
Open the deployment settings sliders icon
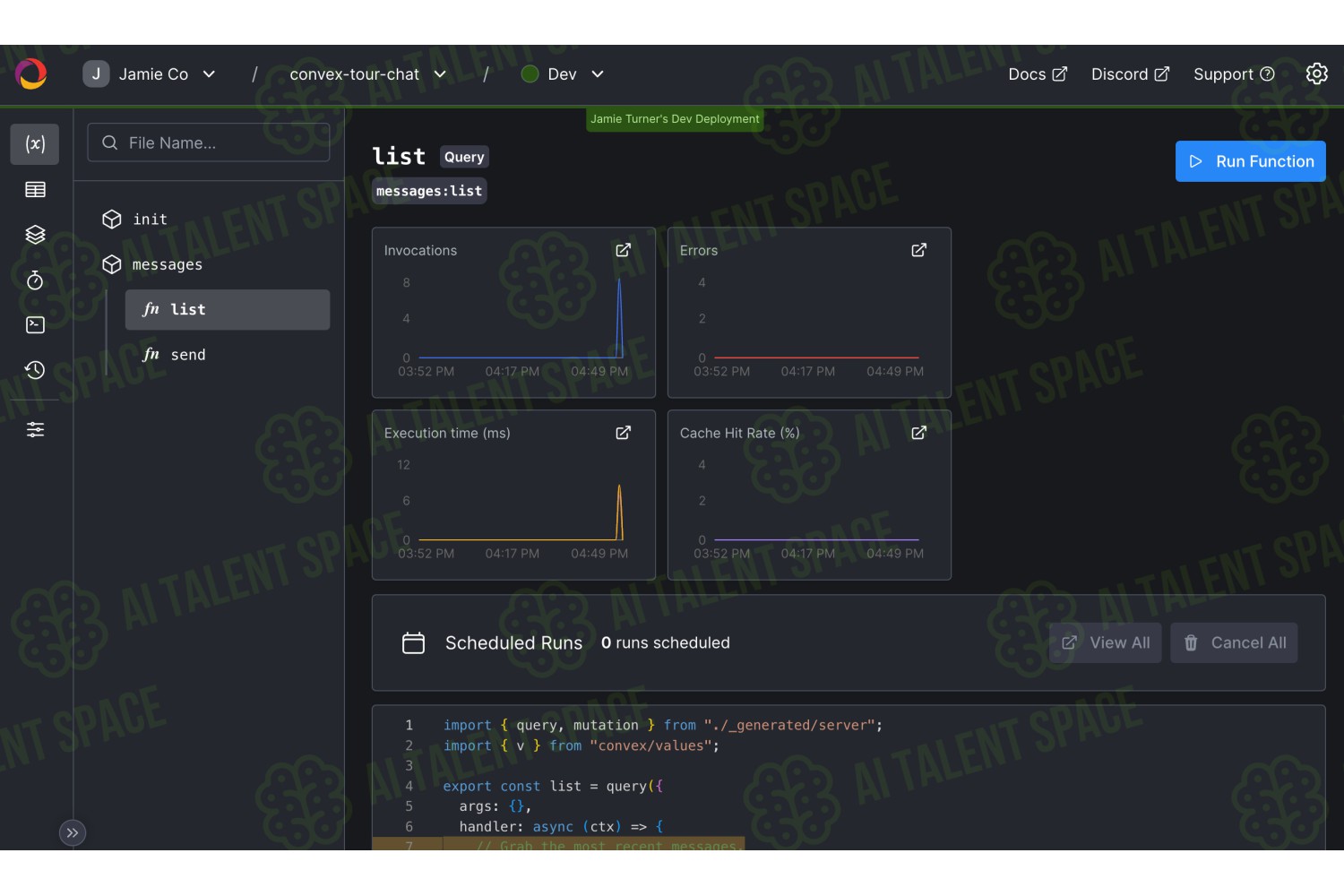tap(35, 430)
